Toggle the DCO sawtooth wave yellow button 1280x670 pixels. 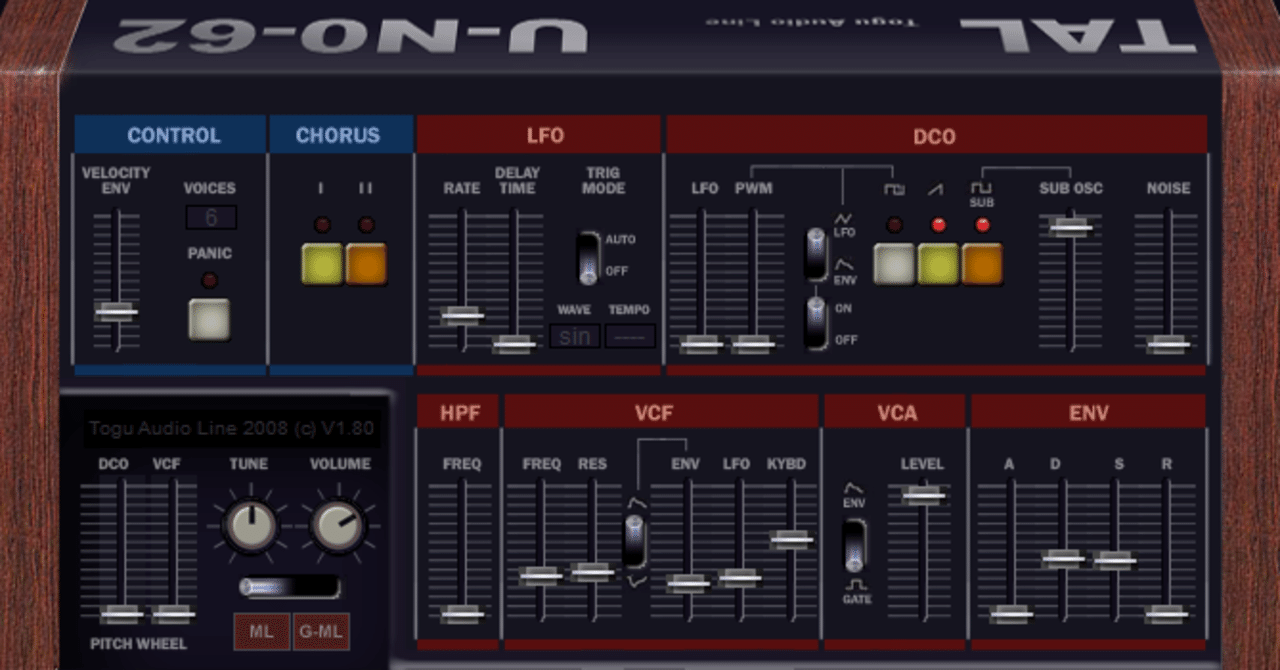(x=938, y=264)
